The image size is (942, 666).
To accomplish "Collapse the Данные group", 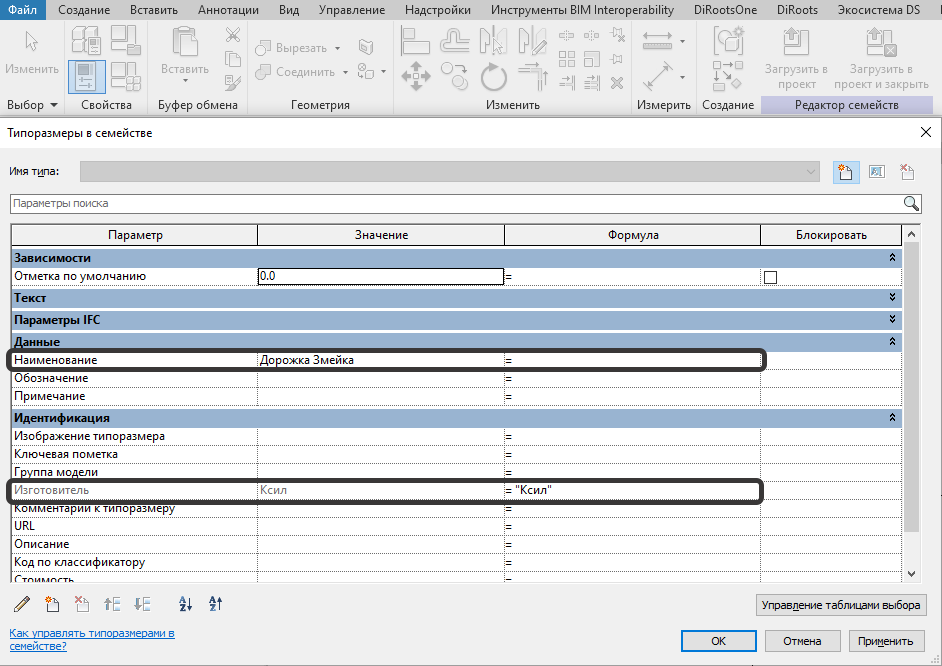I will [x=892, y=341].
